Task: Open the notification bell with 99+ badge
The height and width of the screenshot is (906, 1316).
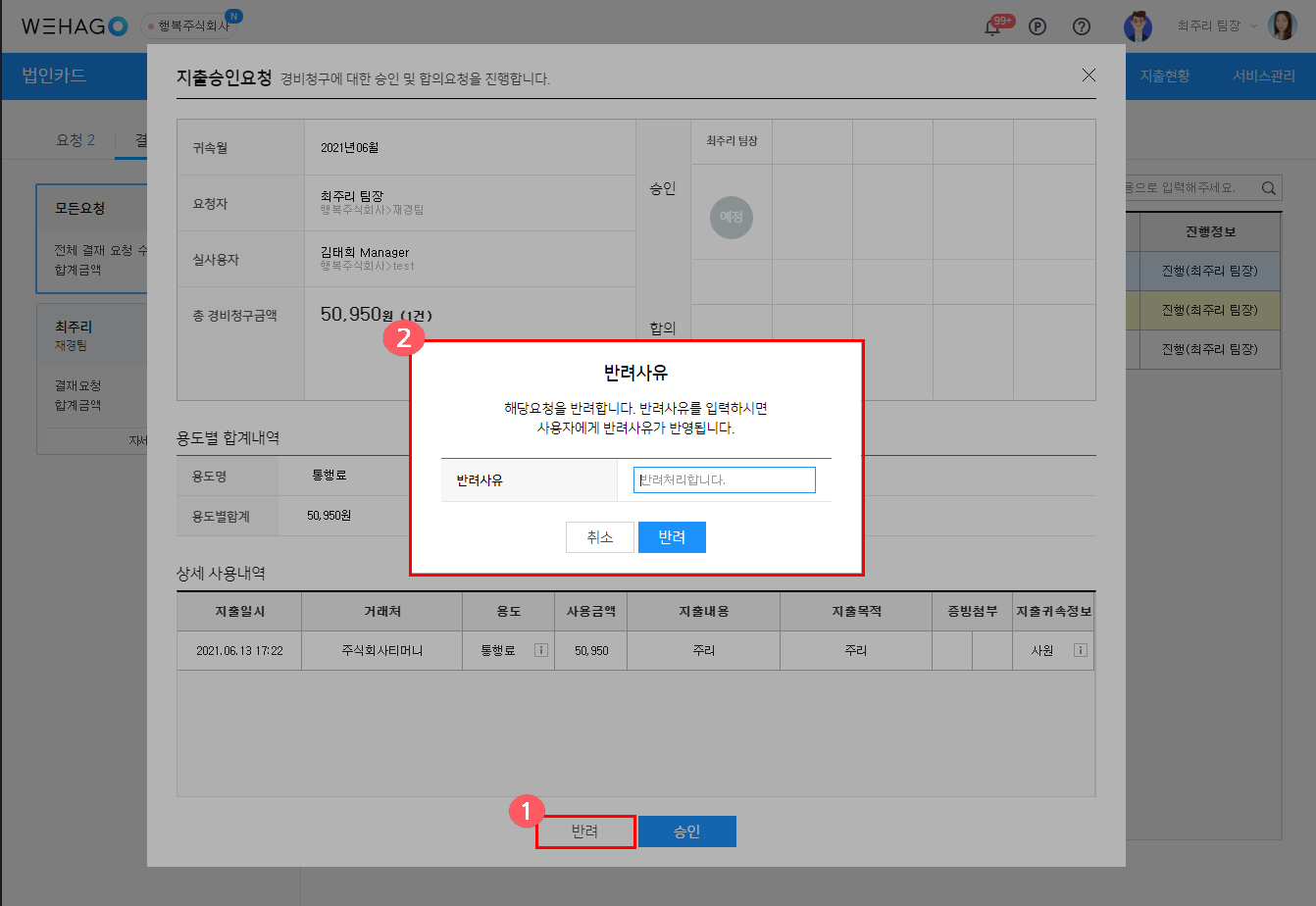Action: tap(992, 27)
